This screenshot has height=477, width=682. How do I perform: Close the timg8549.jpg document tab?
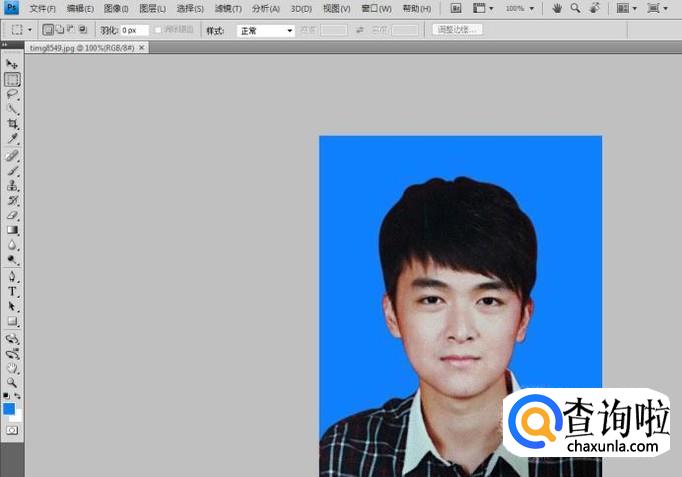[141, 47]
